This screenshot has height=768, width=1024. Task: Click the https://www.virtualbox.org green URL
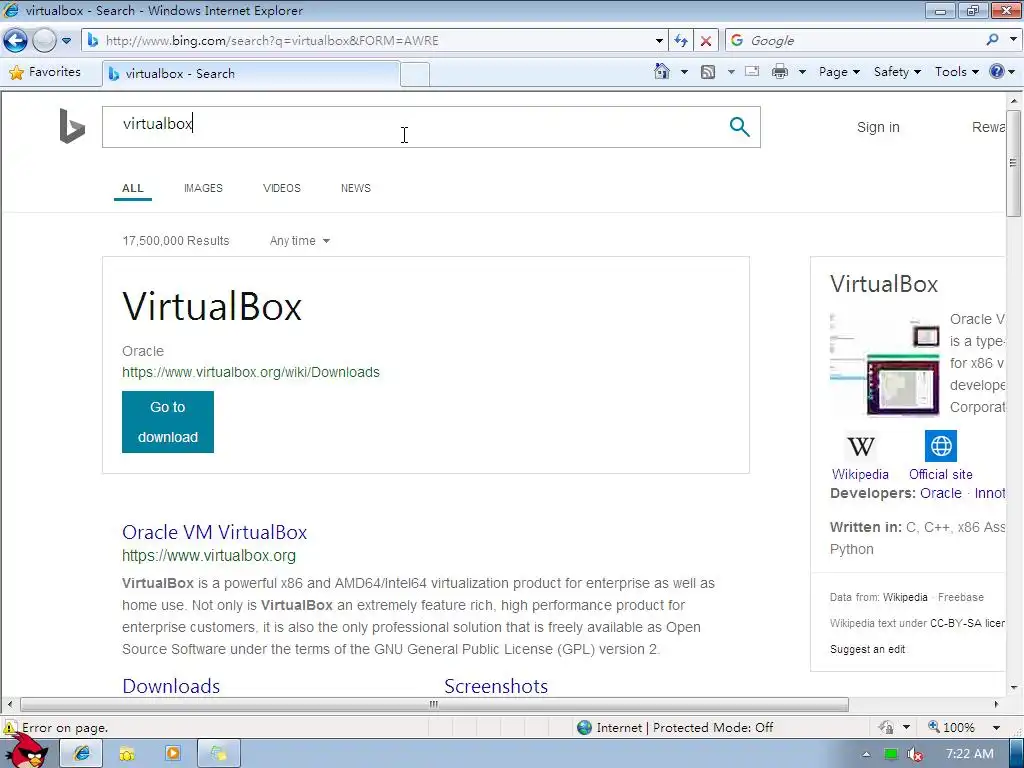click(x=209, y=556)
